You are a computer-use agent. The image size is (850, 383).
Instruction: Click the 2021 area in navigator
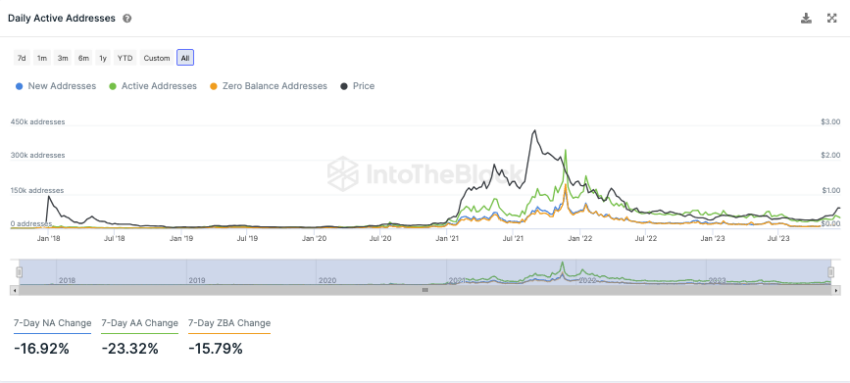[511, 272]
